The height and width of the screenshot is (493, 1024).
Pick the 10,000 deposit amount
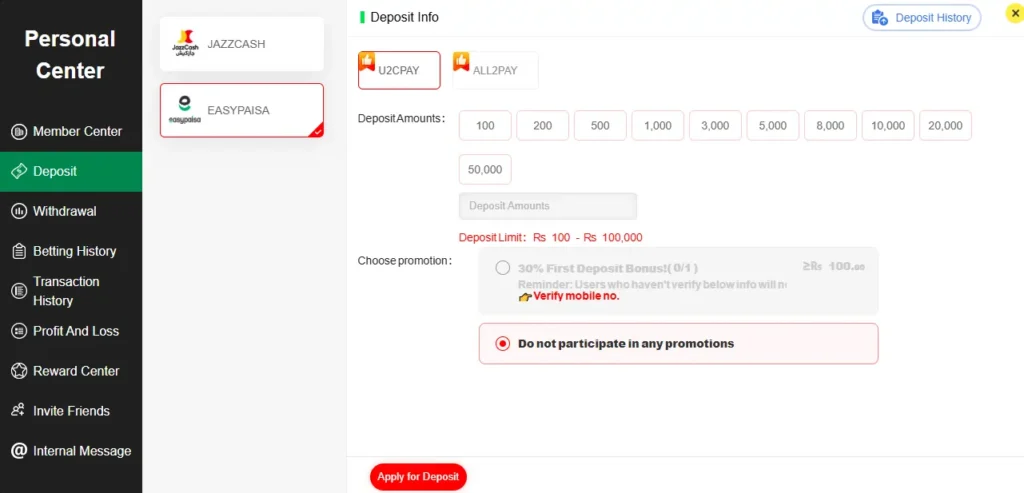tap(888, 125)
